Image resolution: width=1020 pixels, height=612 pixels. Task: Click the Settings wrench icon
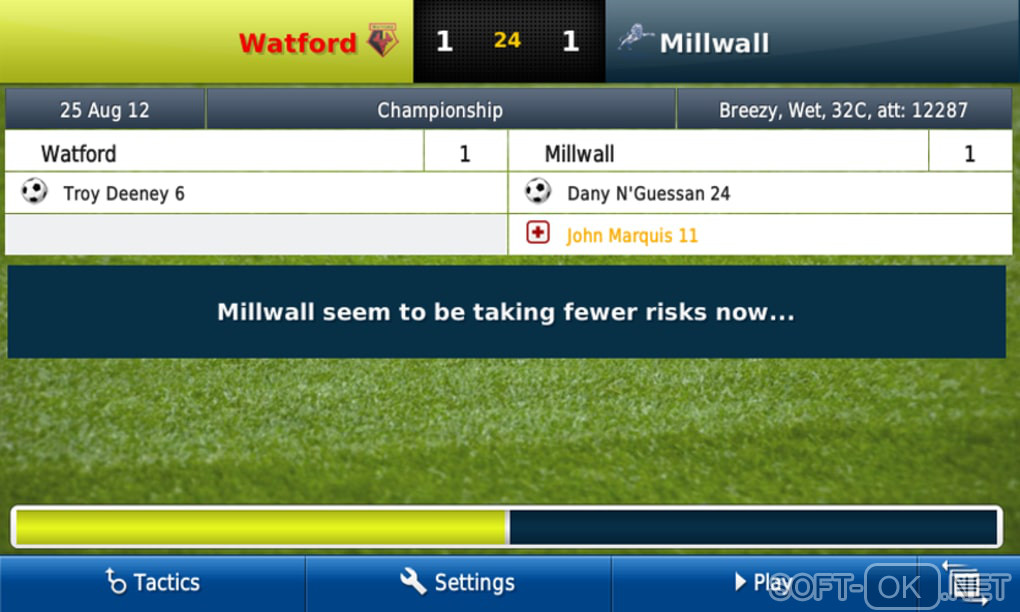point(413,581)
